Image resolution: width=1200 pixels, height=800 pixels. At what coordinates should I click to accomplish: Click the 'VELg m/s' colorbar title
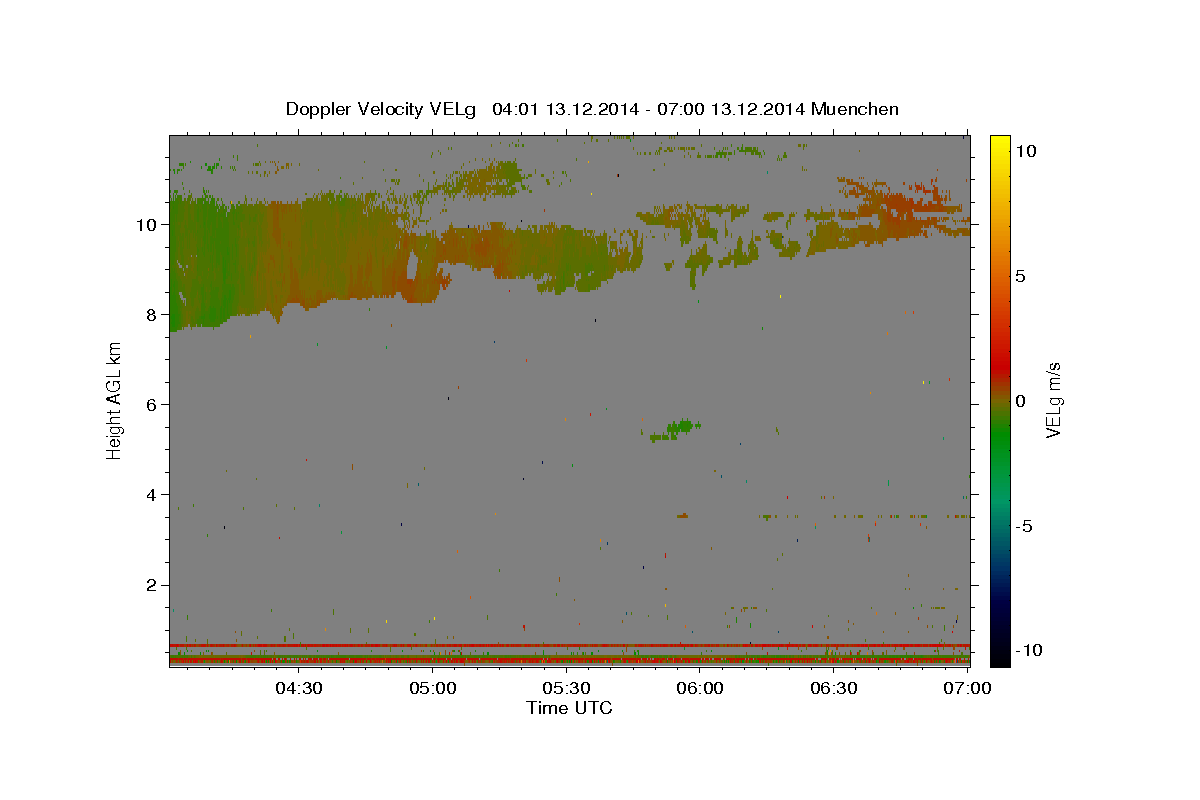(x=1052, y=401)
